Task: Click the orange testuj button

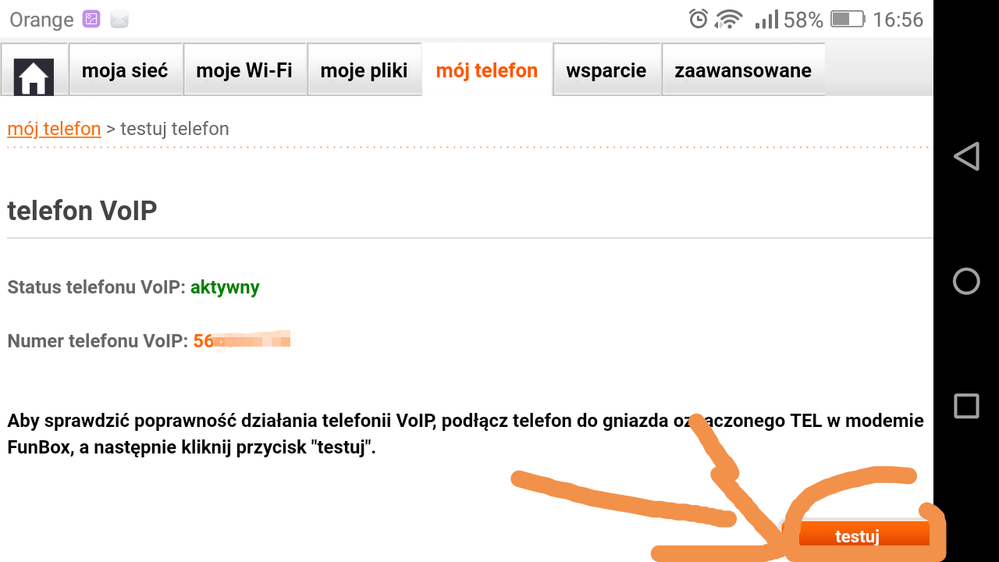Action: (x=857, y=536)
